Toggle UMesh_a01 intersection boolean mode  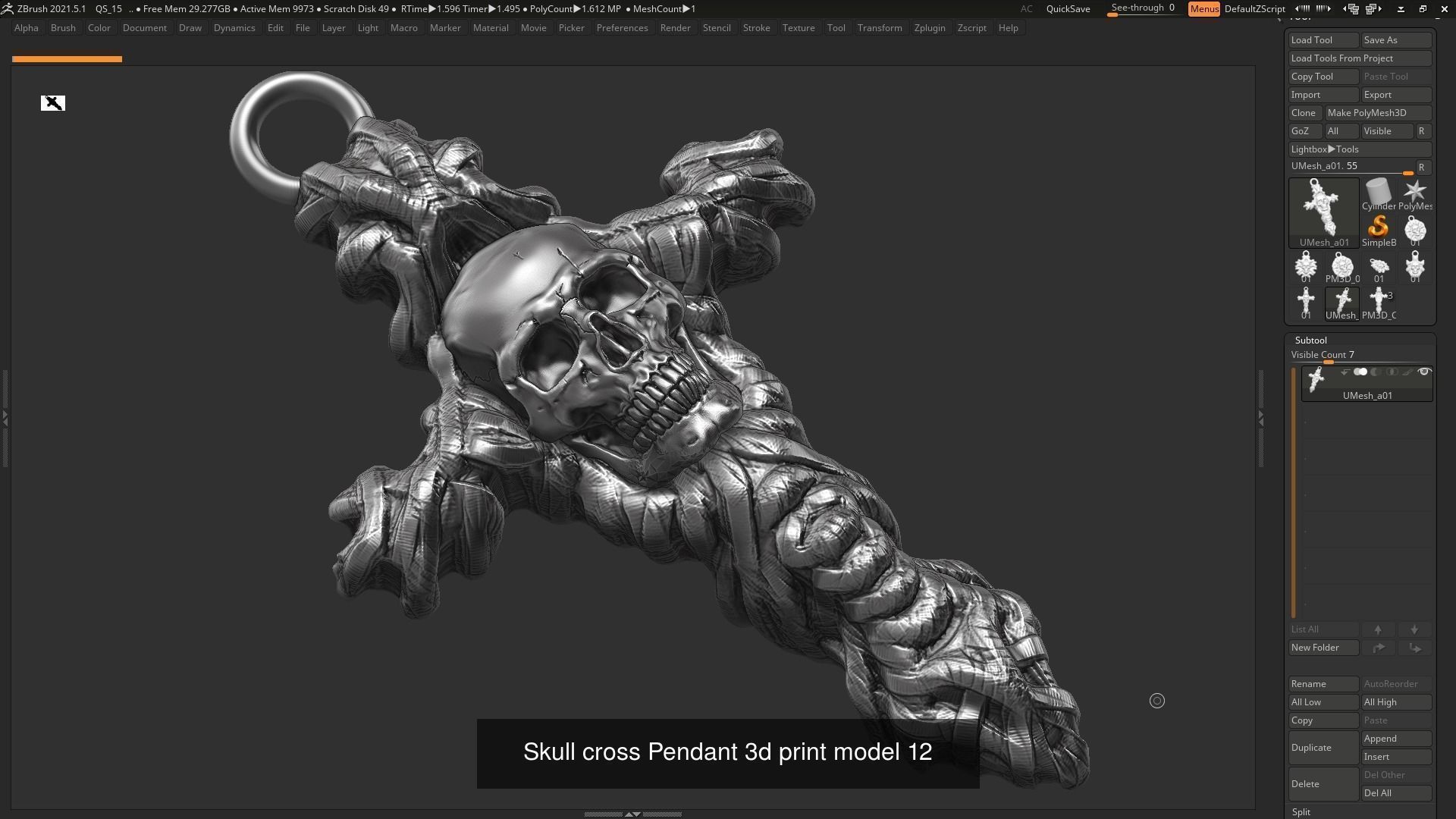[1392, 372]
